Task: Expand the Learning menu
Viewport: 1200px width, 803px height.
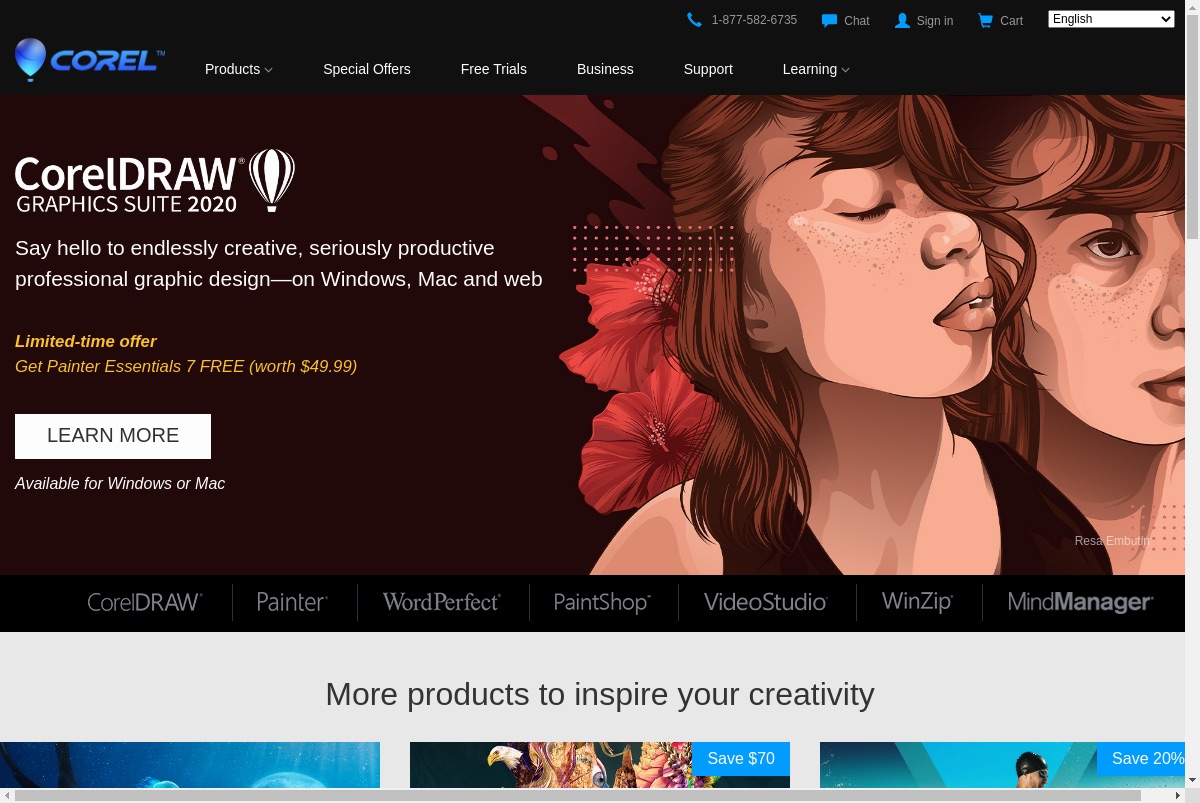Action: pos(816,69)
